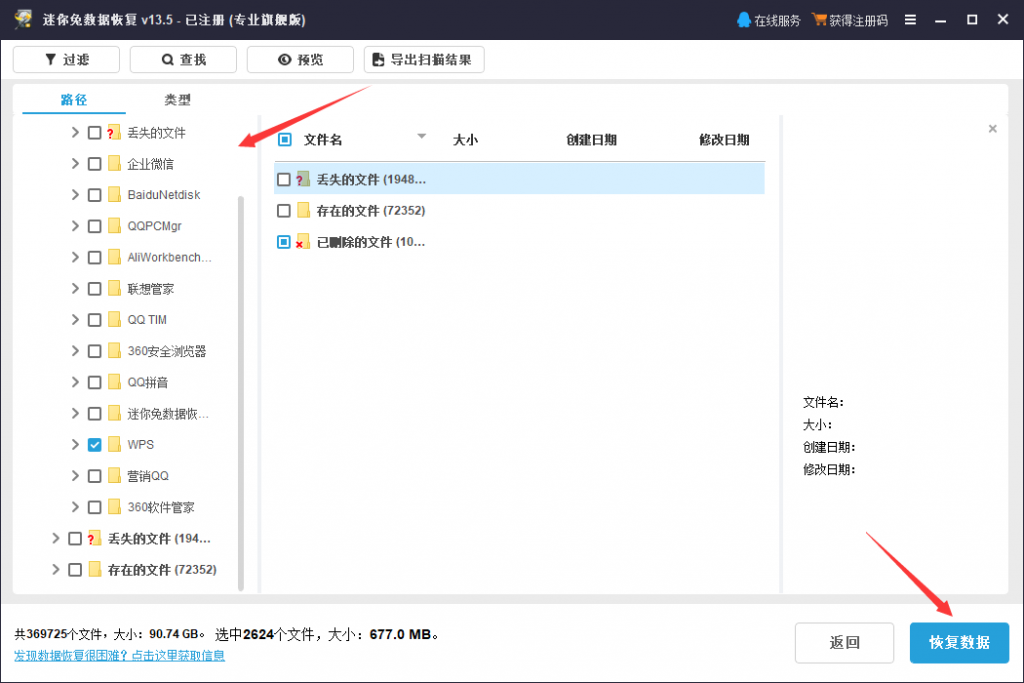Select 存在的文件 (72352) text in file list

[371, 211]
